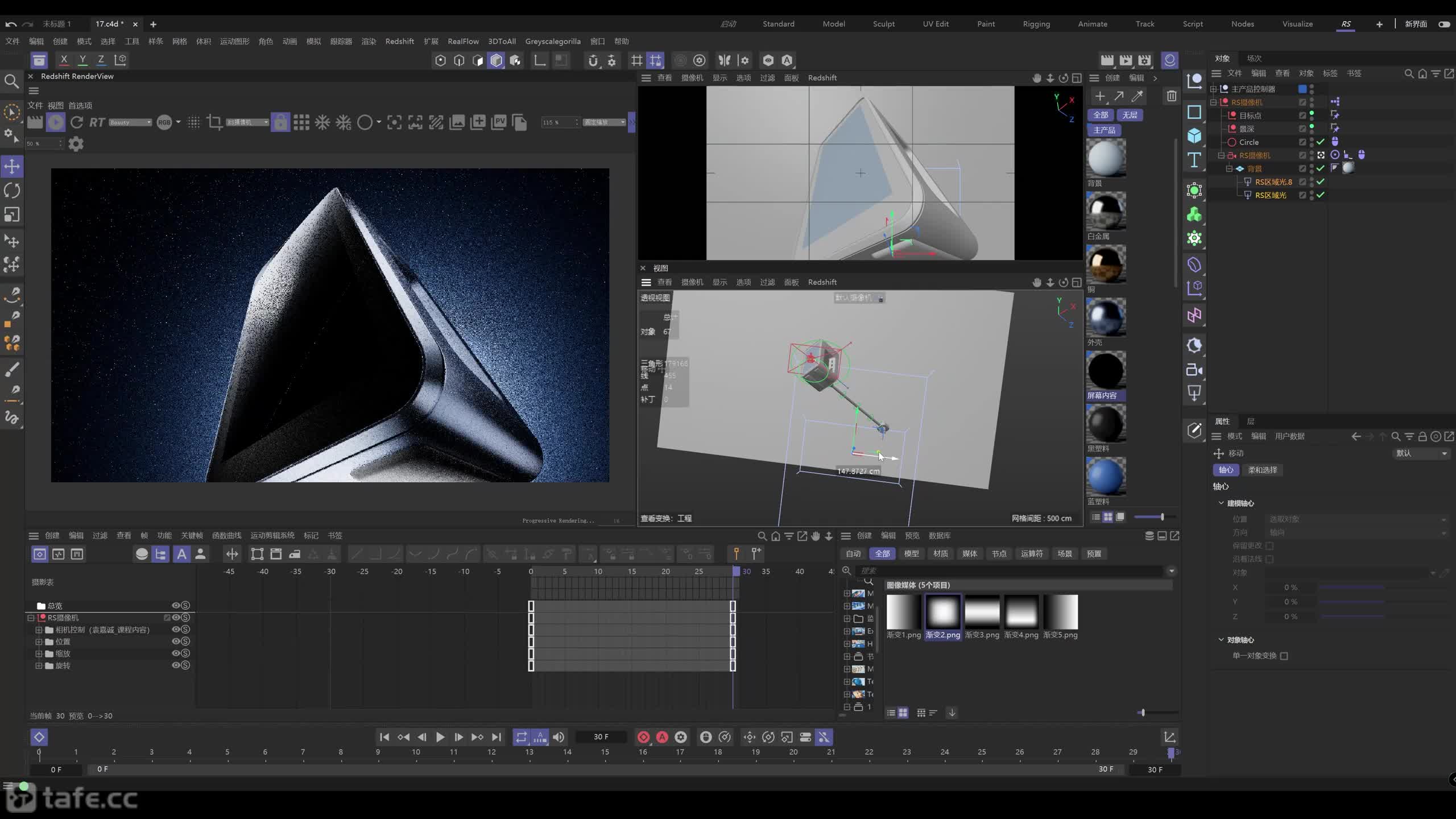Screen dimensions: 1456x819
Task: Select the Rotate tool in left toolbar
Action: click(x=12, y=191)
